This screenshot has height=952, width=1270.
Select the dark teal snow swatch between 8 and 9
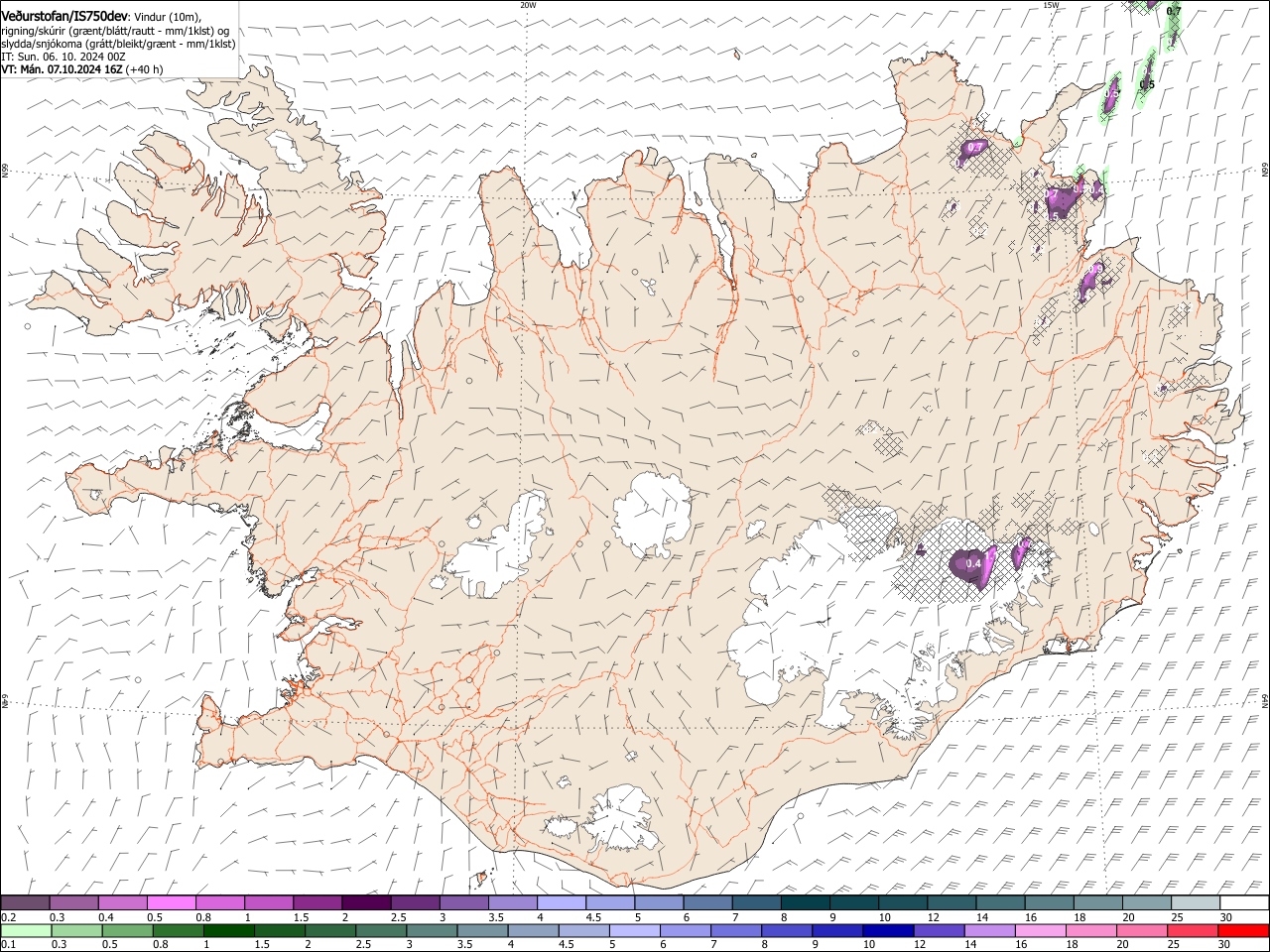[805, 902]
